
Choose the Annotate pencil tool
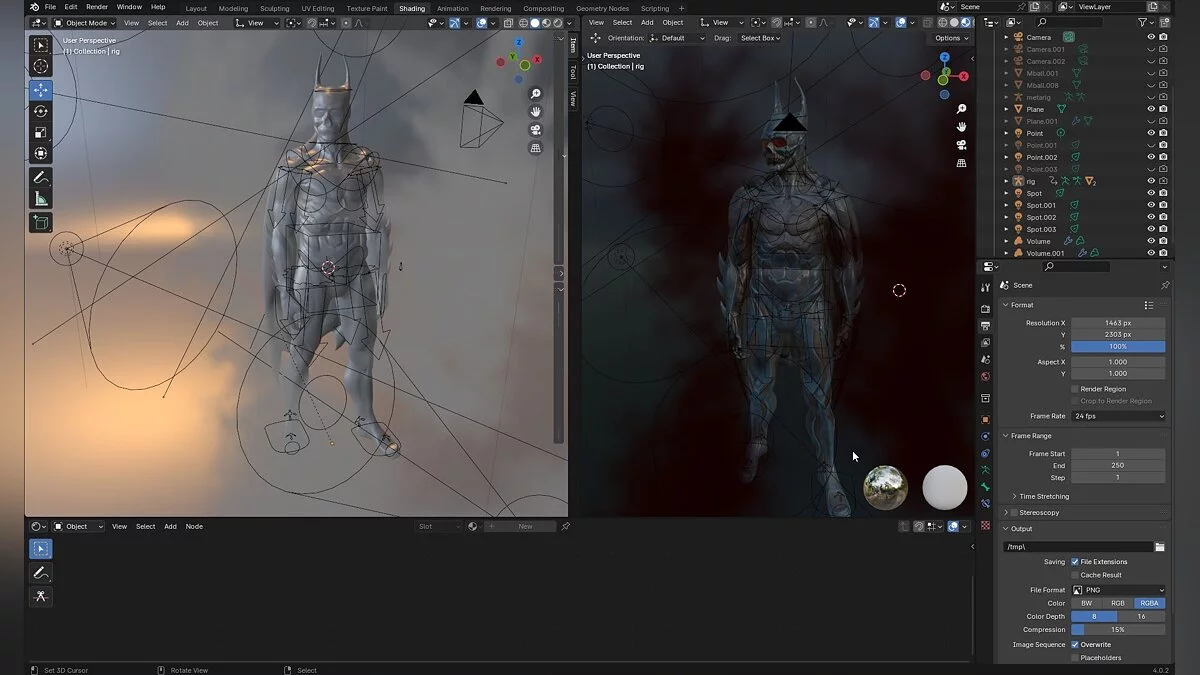coord(40,177)
